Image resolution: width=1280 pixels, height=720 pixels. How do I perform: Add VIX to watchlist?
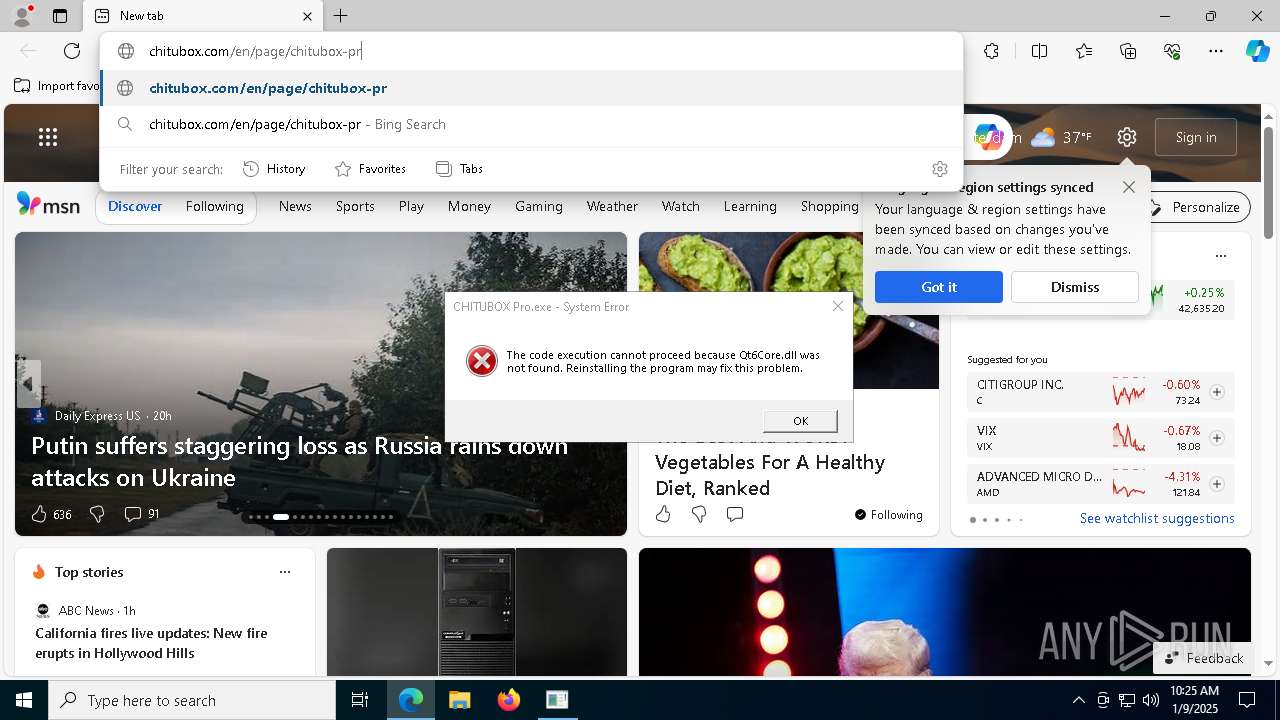[1217, 438]
